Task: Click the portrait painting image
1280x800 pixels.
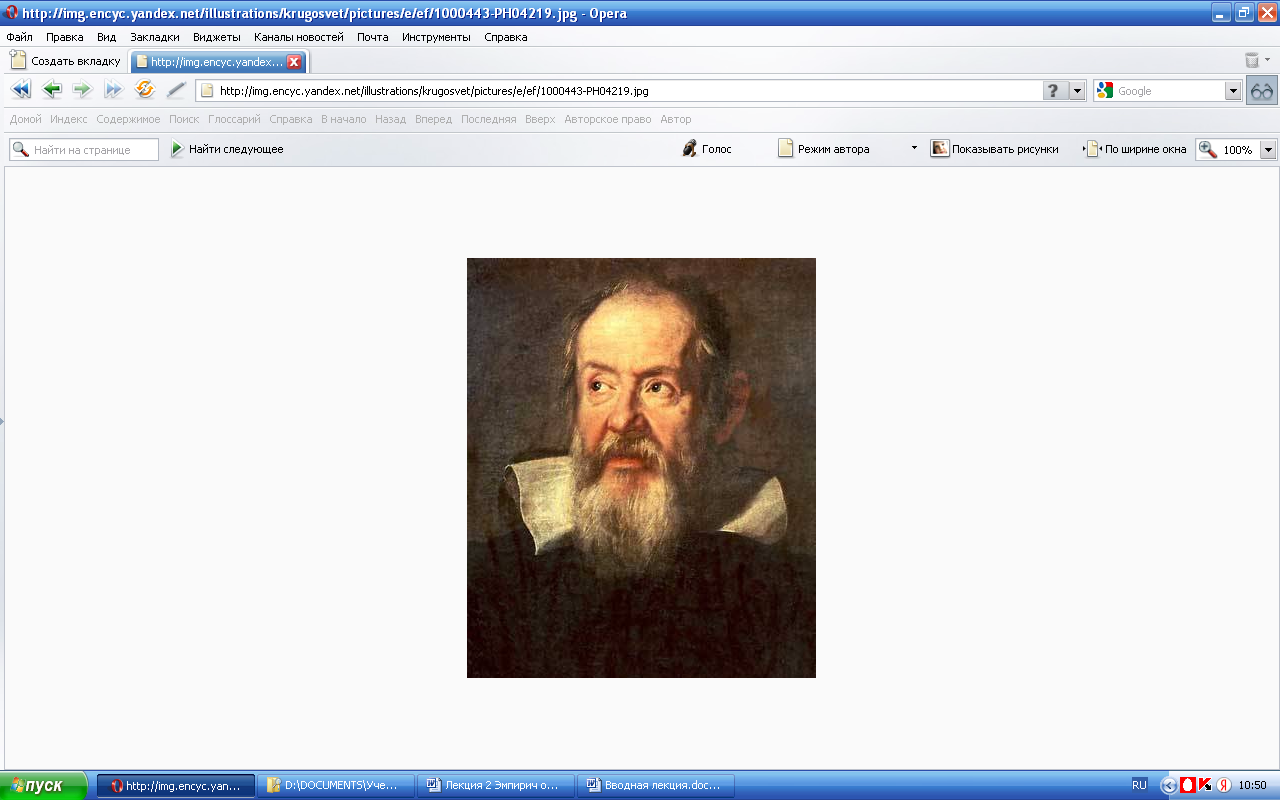Action: point(641,468)
